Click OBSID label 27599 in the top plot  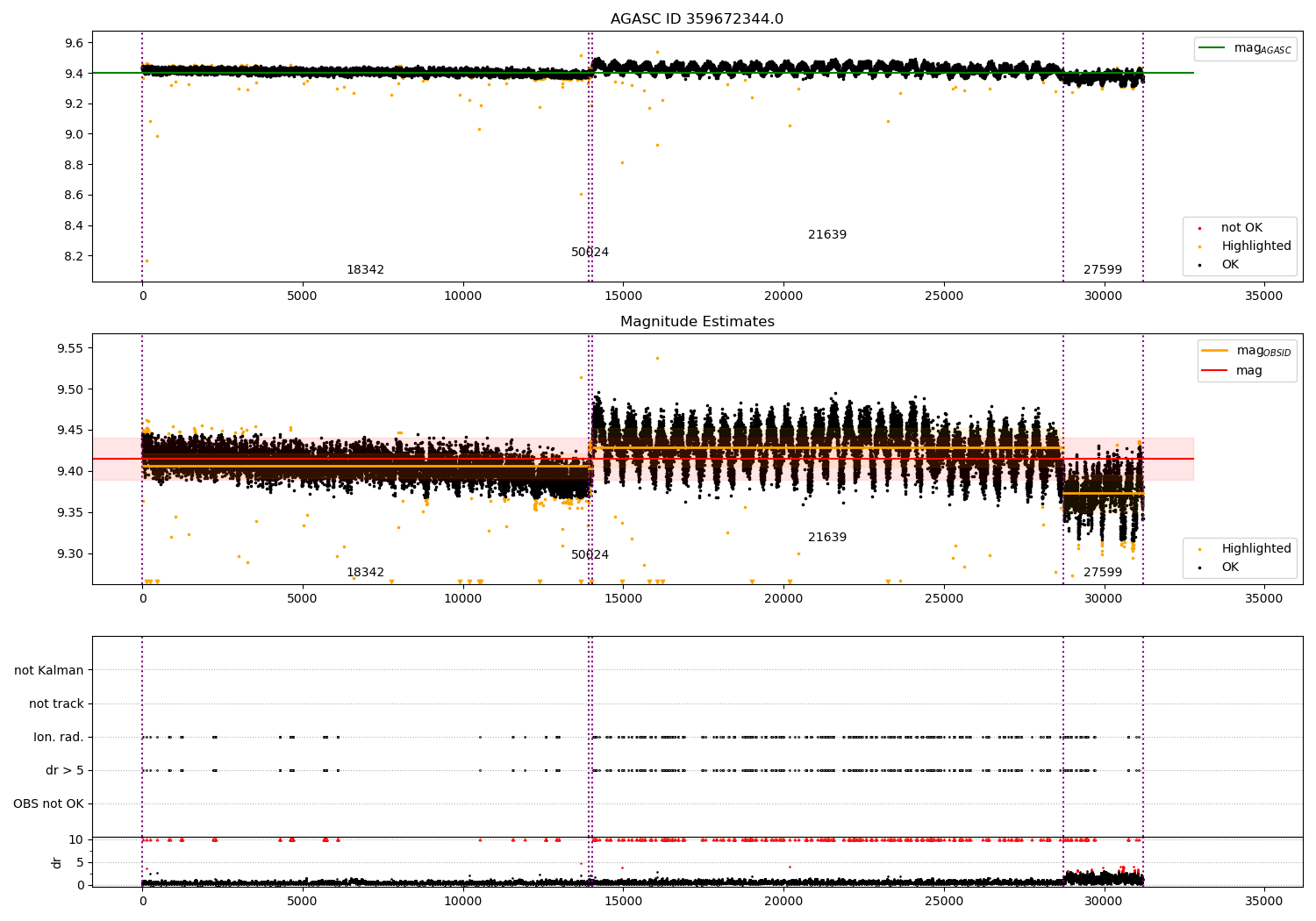tap(1103, 270)
